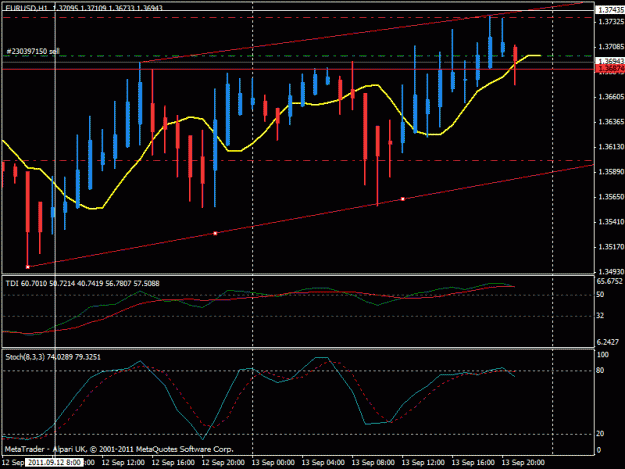Click the 1.35650 price scale label
The width and height of the screenshot is (625, 469).
point(611,197)
